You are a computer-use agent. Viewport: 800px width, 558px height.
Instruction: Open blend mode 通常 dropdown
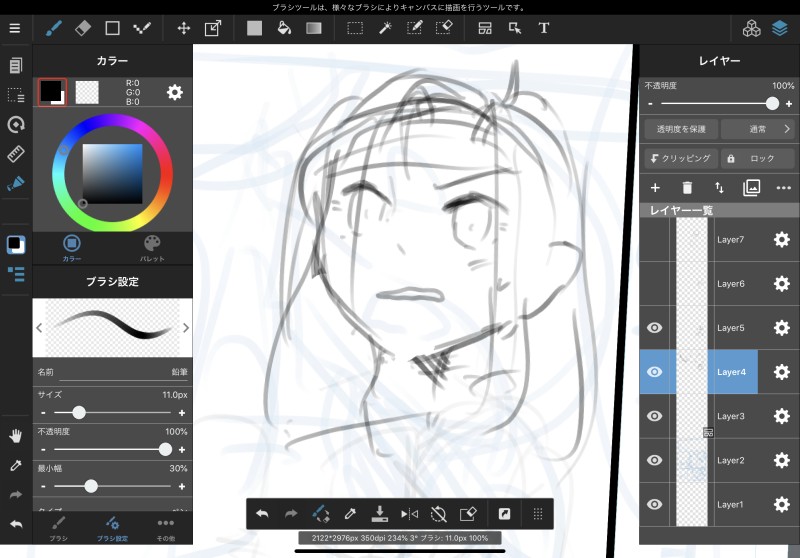tap(758, 129)
